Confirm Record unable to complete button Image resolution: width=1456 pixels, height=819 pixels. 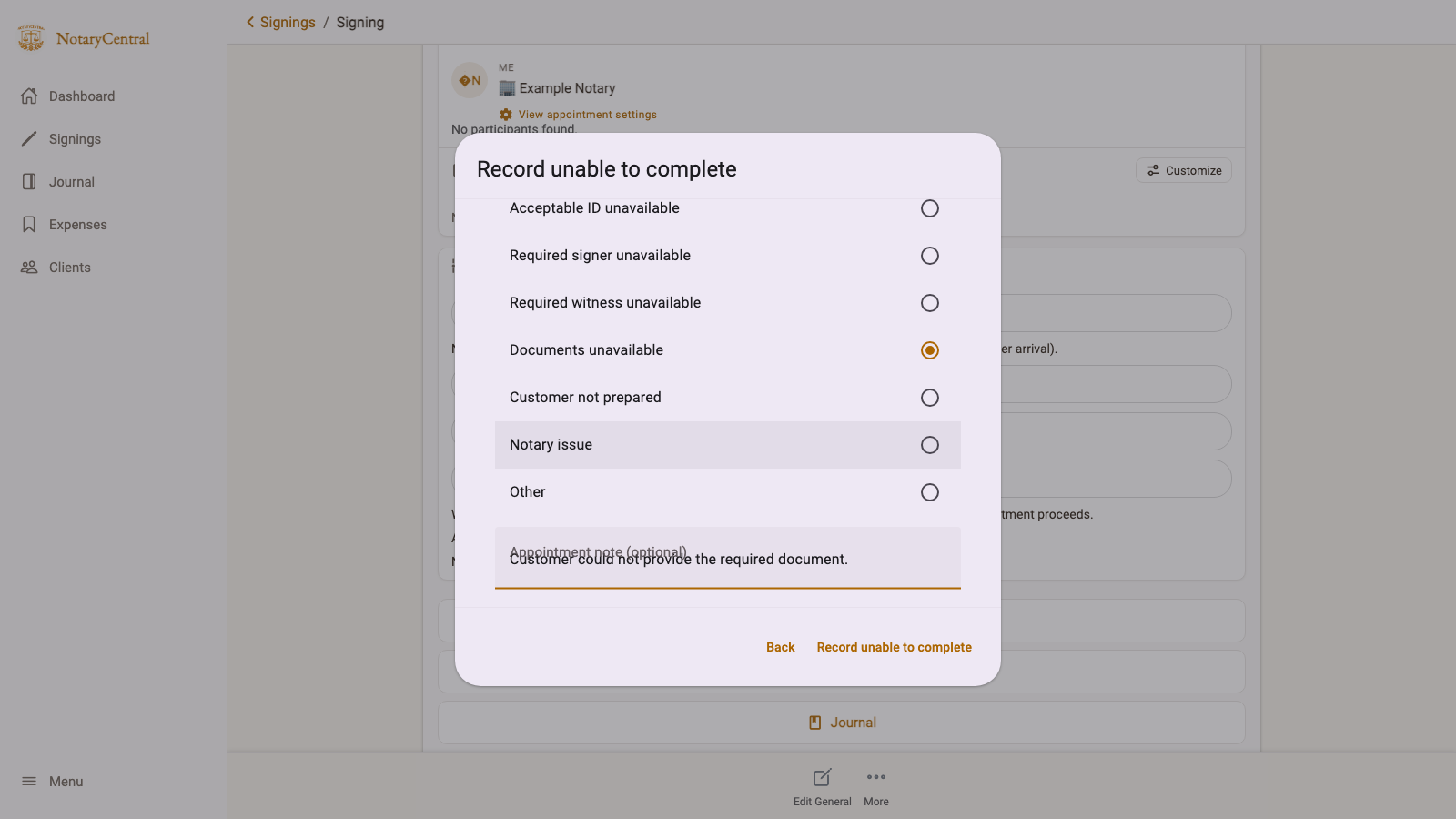895,647
